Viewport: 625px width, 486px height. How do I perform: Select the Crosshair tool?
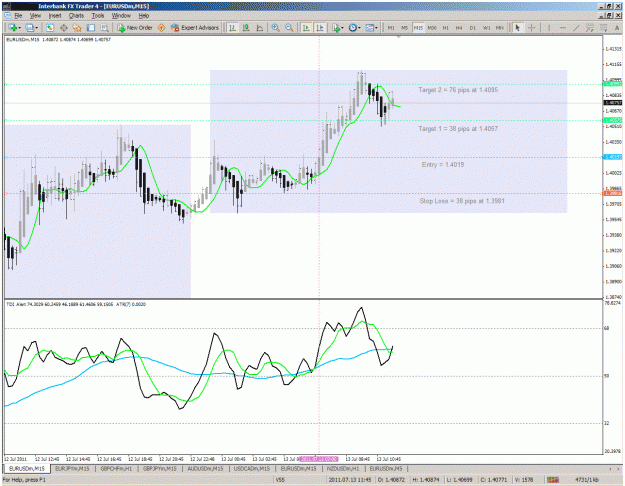[x=531, y=28]
